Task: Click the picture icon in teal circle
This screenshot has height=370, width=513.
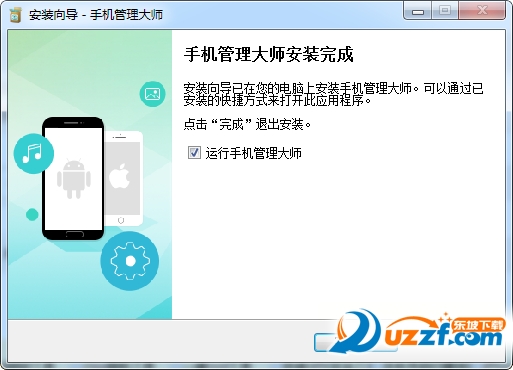Action: point(152,94)
